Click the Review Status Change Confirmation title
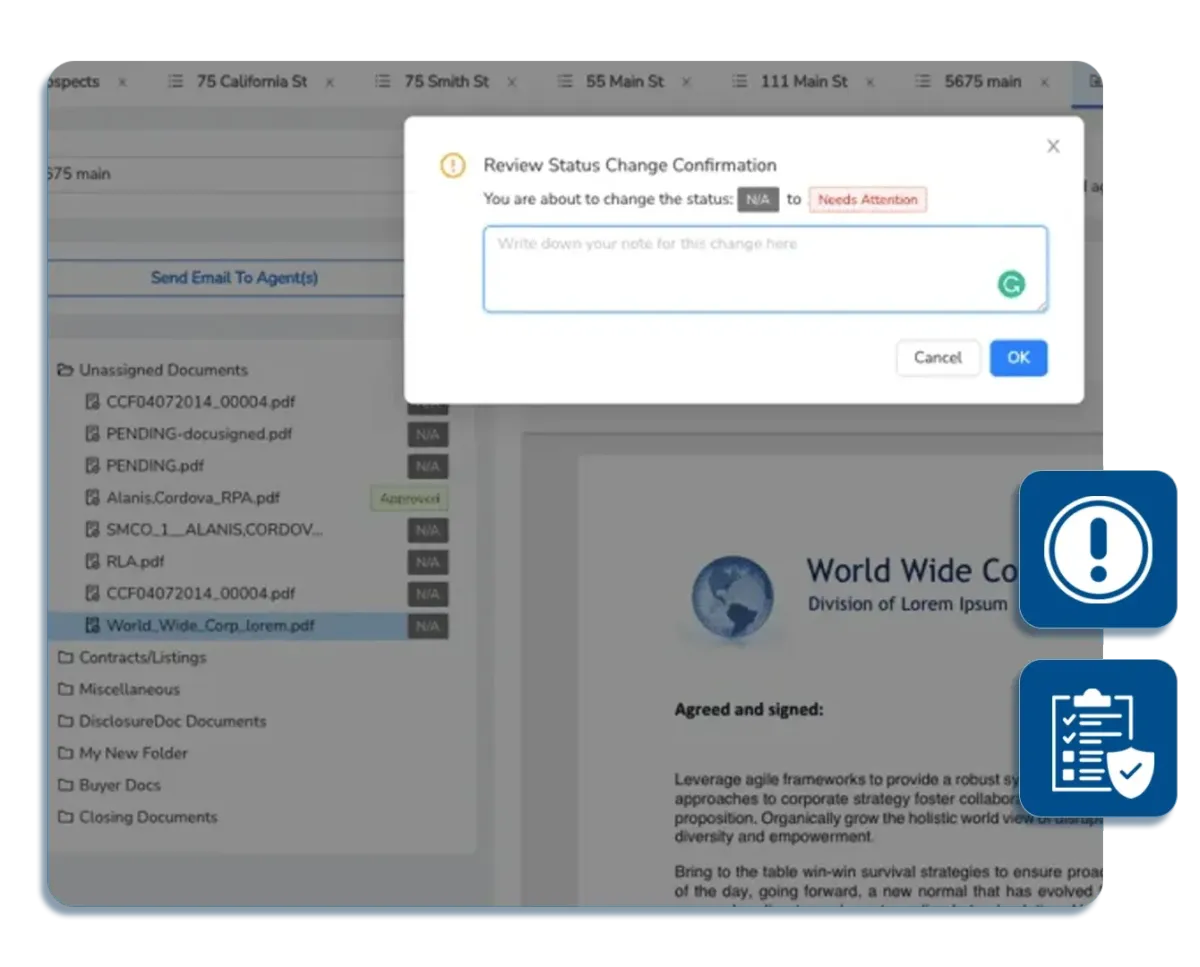1200x967 pixels. (x=630, y=166)
